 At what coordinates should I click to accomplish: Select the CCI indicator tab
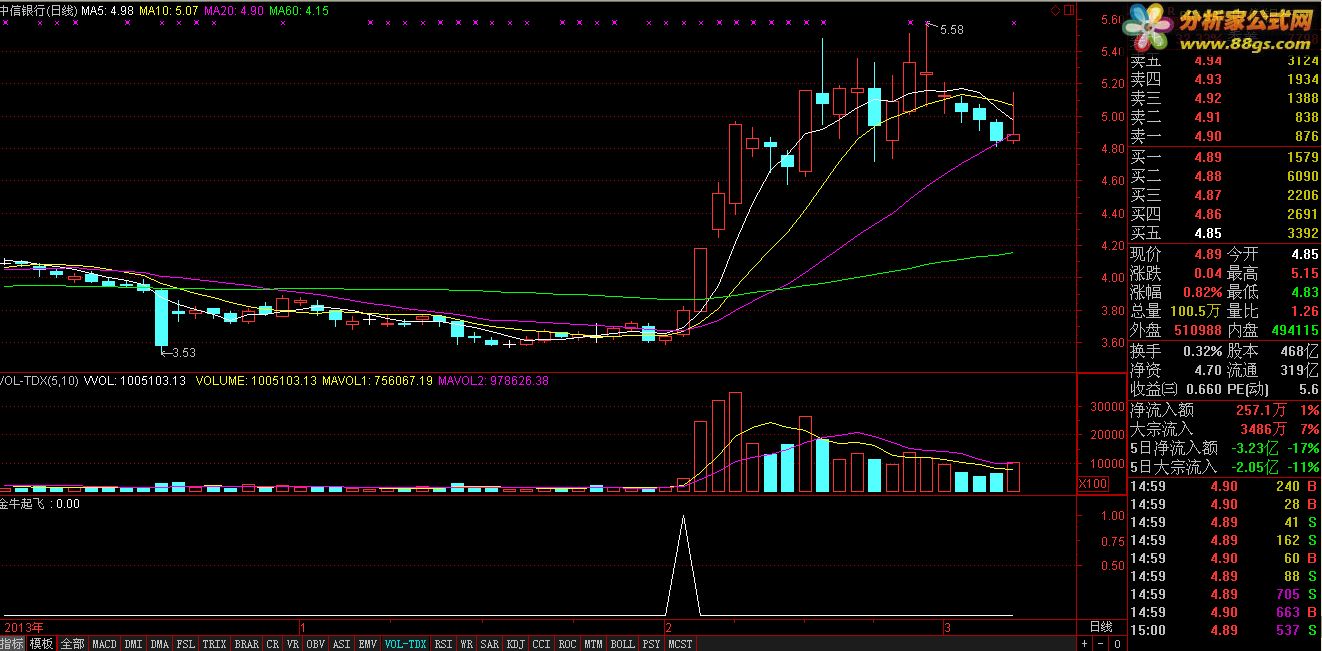542,644
